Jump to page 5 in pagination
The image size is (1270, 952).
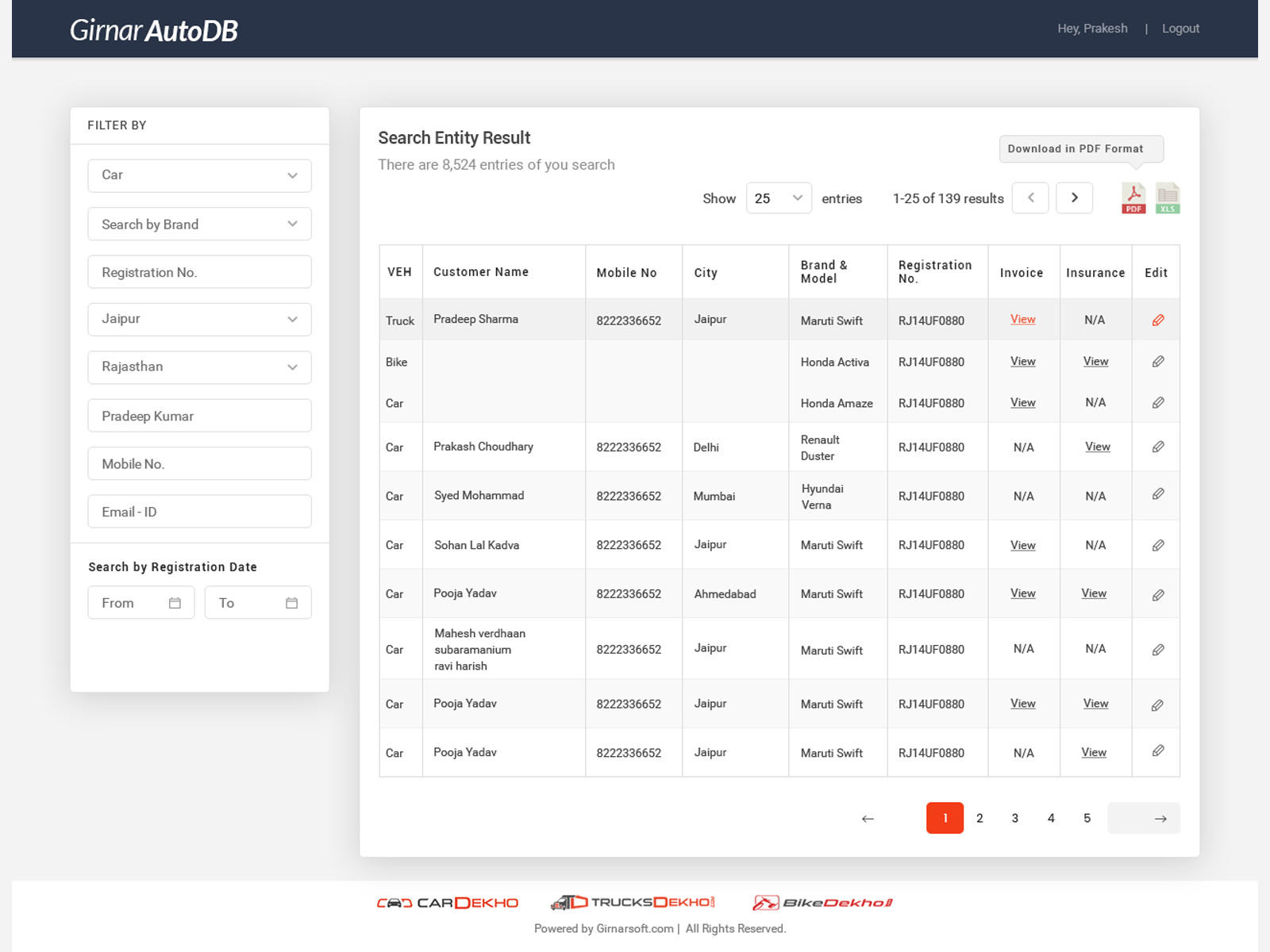[x=1087, y=818]
